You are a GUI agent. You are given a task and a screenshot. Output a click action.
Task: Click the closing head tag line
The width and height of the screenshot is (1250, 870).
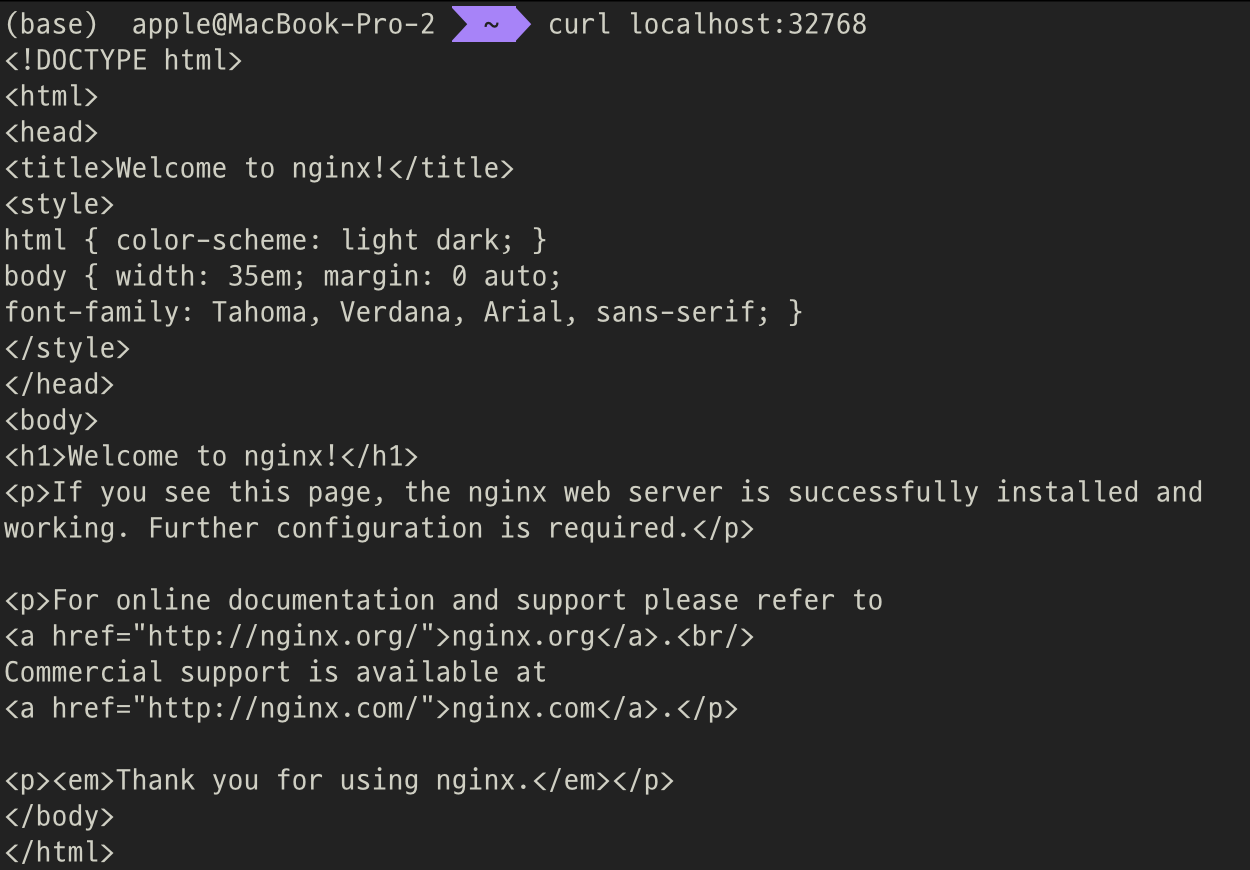[x=59, y=384]
